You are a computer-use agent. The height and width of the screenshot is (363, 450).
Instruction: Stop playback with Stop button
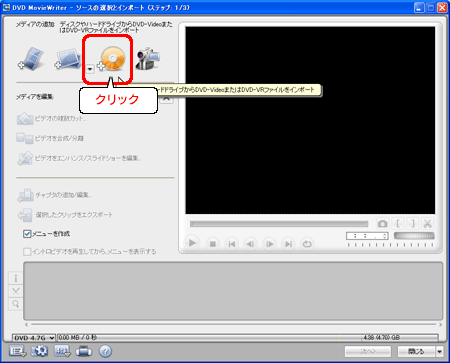pyautogui.click(x=212, y=244)
